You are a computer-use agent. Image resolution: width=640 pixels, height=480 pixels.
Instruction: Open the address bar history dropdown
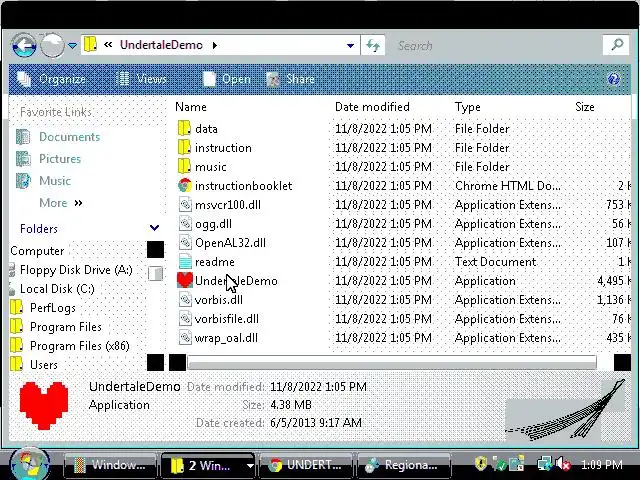click(x=350, y=46)
